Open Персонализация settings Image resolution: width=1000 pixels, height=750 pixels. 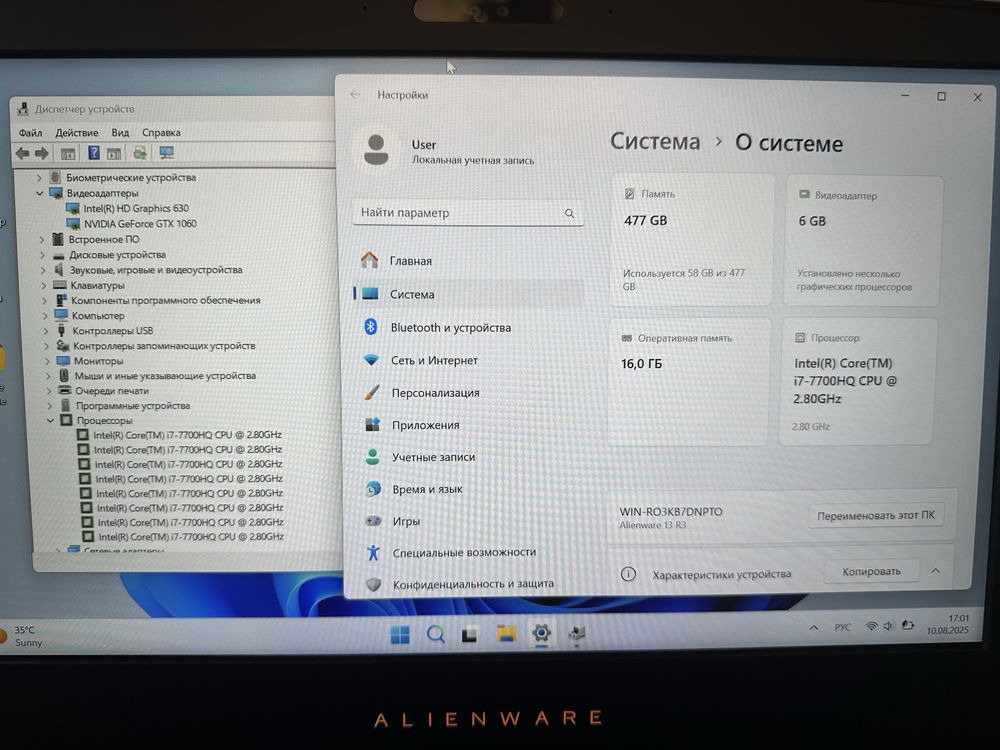click(x=436, y=393)
